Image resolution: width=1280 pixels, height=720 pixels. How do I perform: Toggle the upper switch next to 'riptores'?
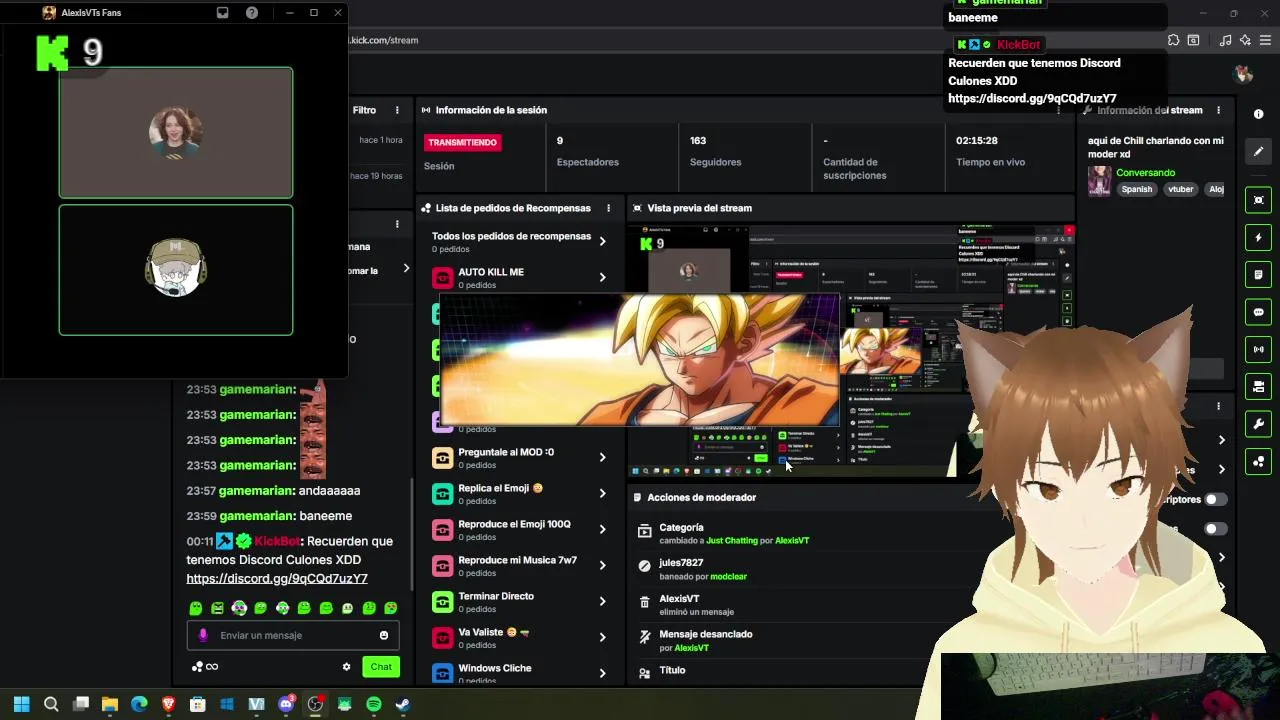coord(1215,499)
